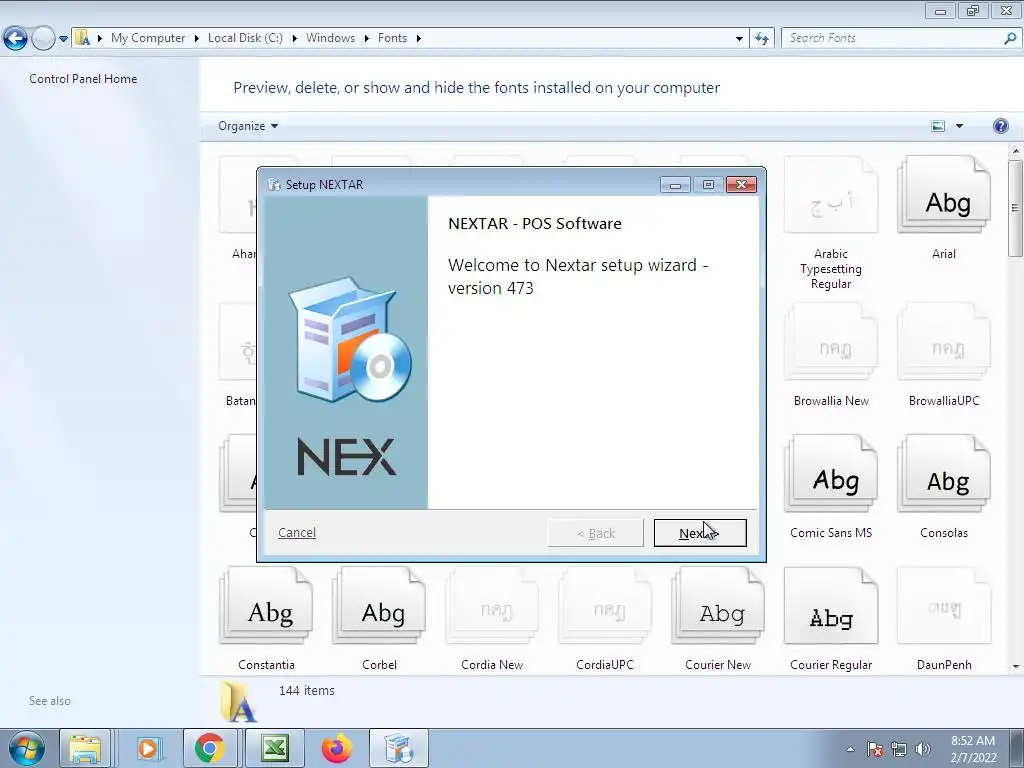Close the Setup NEXTAR window
This screenshot has height=768, width=1024.
click(x=741, y=185)
